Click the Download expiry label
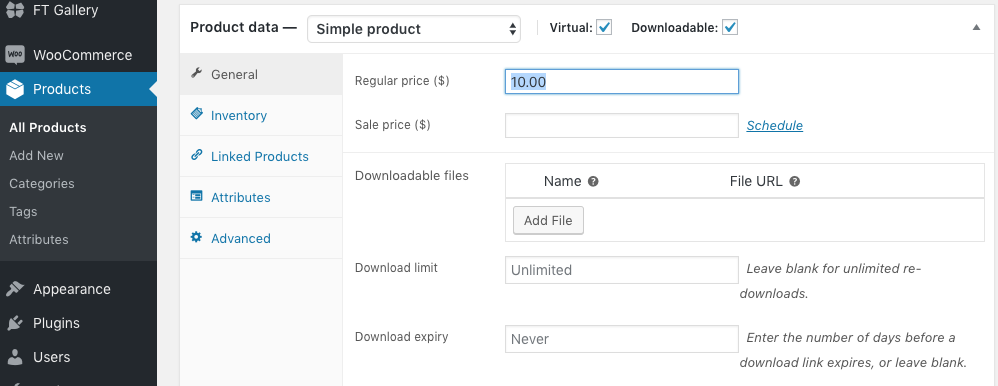The width and height of the screenshot is (998, 386). click(402, 336)
